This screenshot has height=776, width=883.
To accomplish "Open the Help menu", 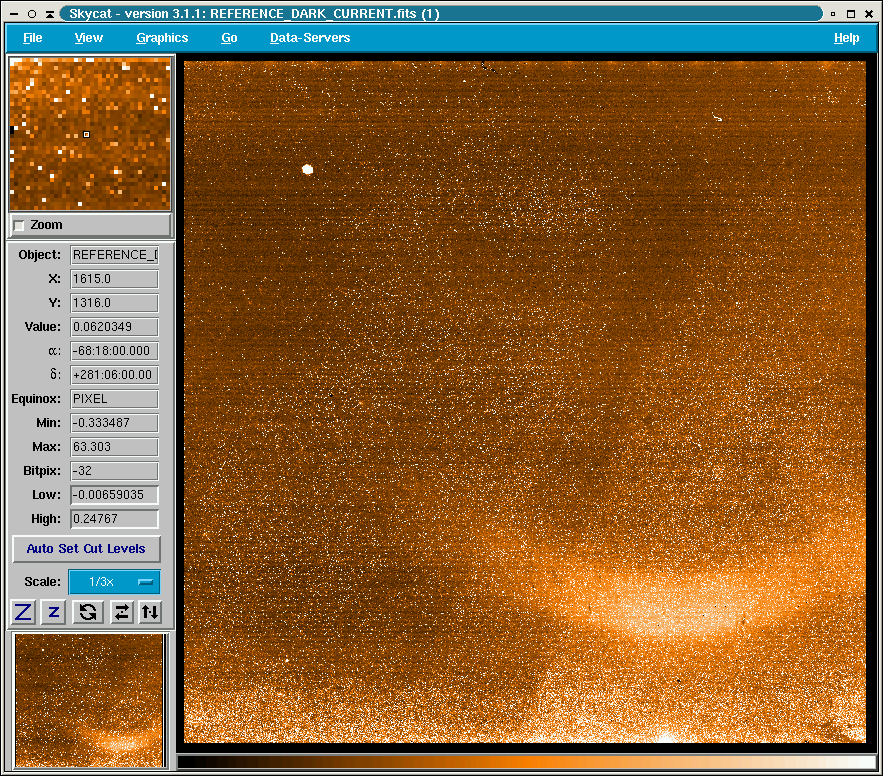I will click(x=846, y=38).
